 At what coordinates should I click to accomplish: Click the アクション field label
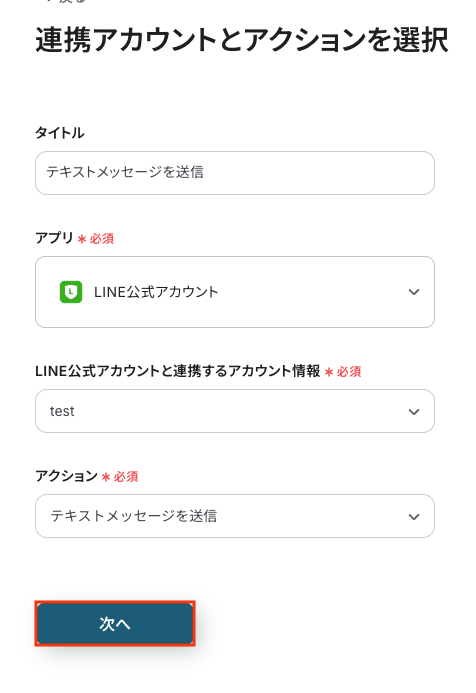click(x=66, y=476)
